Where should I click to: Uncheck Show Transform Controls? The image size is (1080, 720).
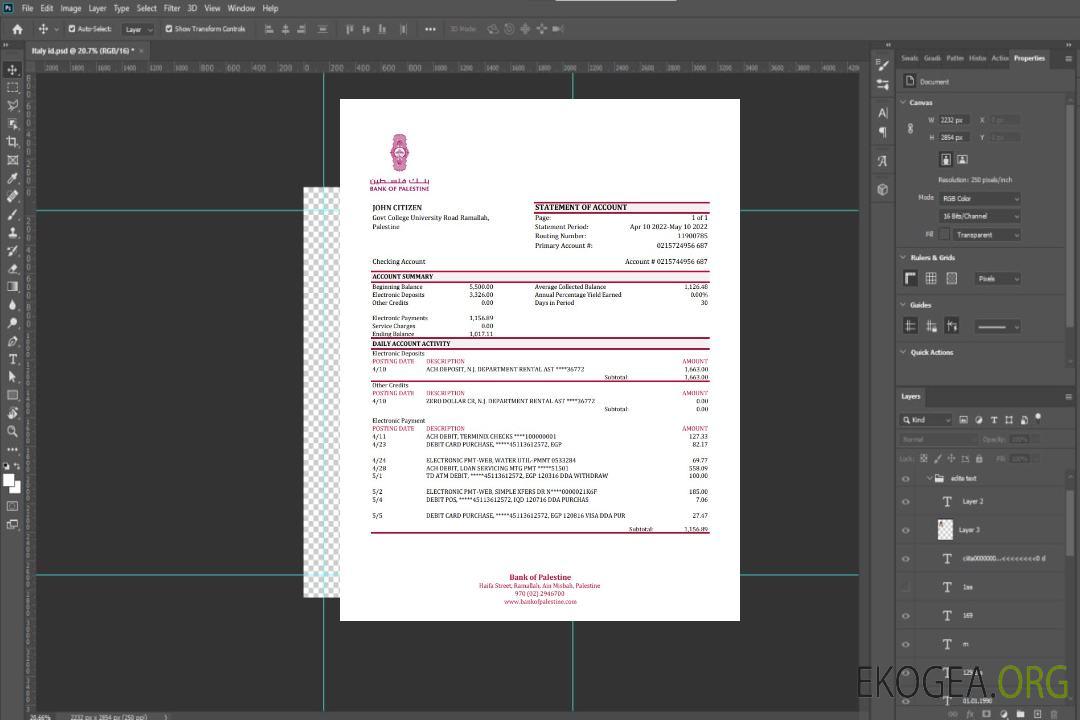point(169,29)
